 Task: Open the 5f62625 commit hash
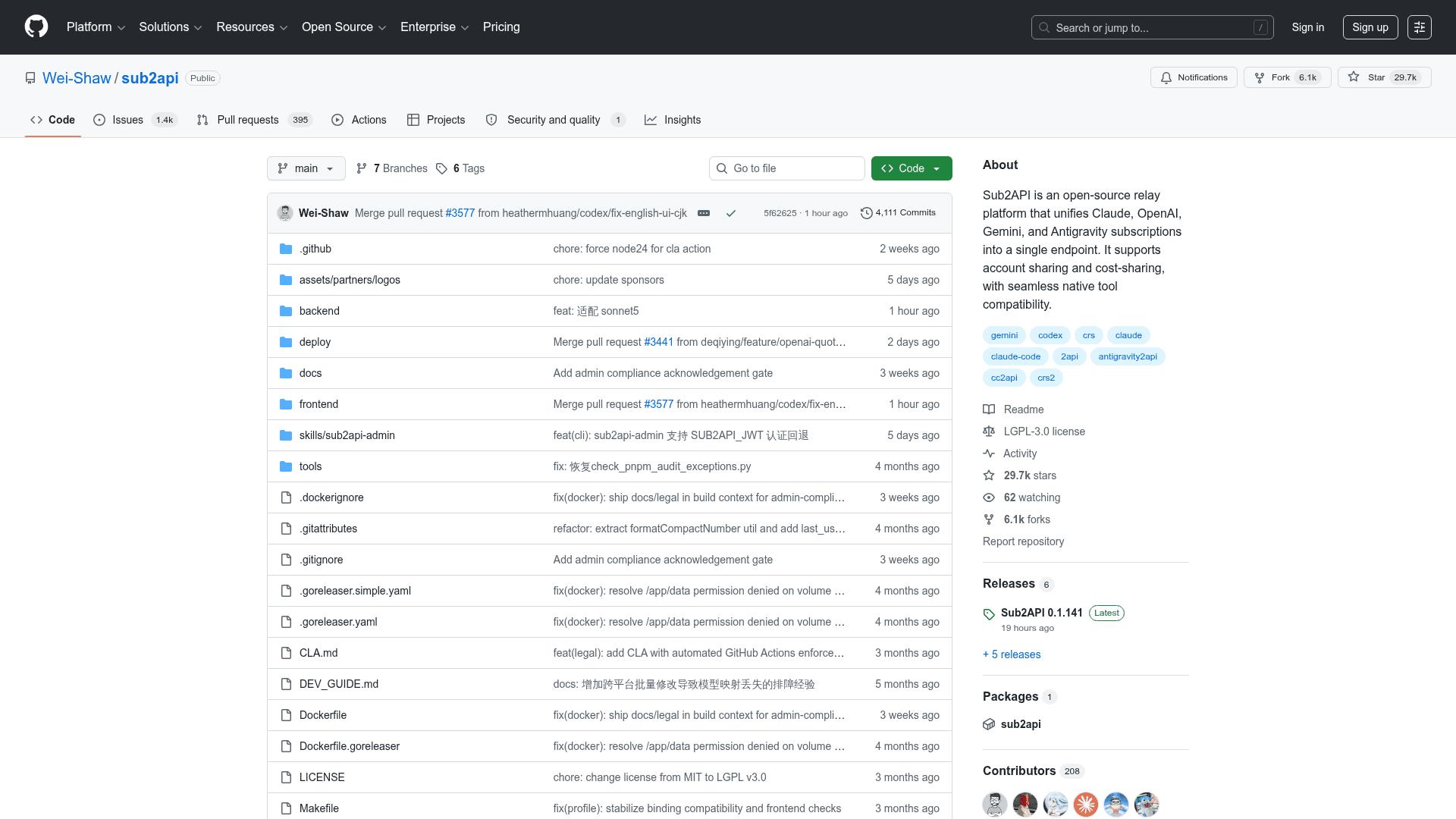[x=780, y=213]
